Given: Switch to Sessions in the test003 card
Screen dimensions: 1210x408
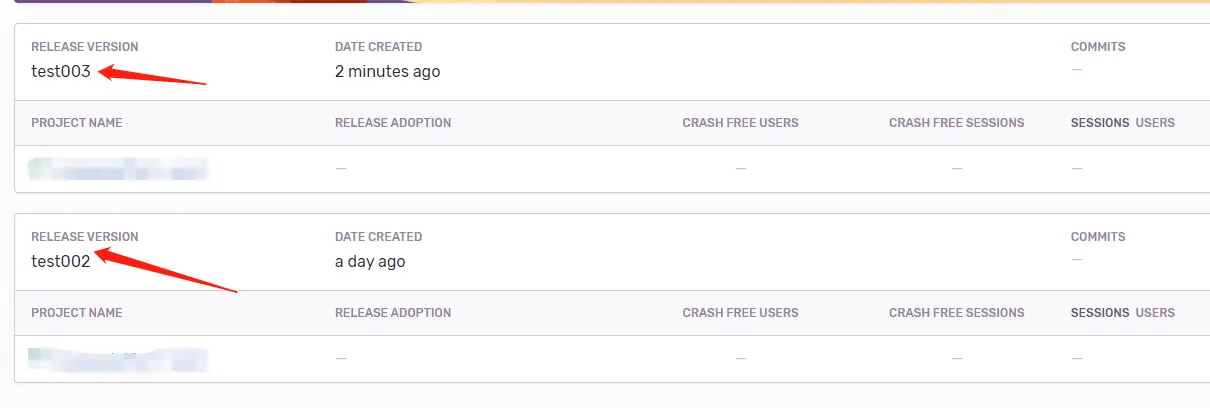Looking at the screenshot, I should pyautogui.click(x=1100, y=123).
